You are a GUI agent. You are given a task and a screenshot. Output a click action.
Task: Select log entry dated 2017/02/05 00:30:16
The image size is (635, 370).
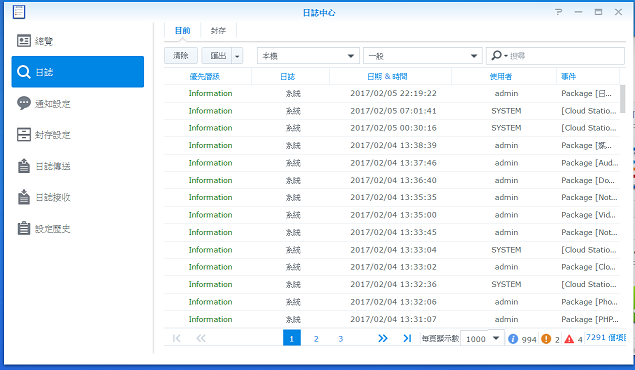392,128
